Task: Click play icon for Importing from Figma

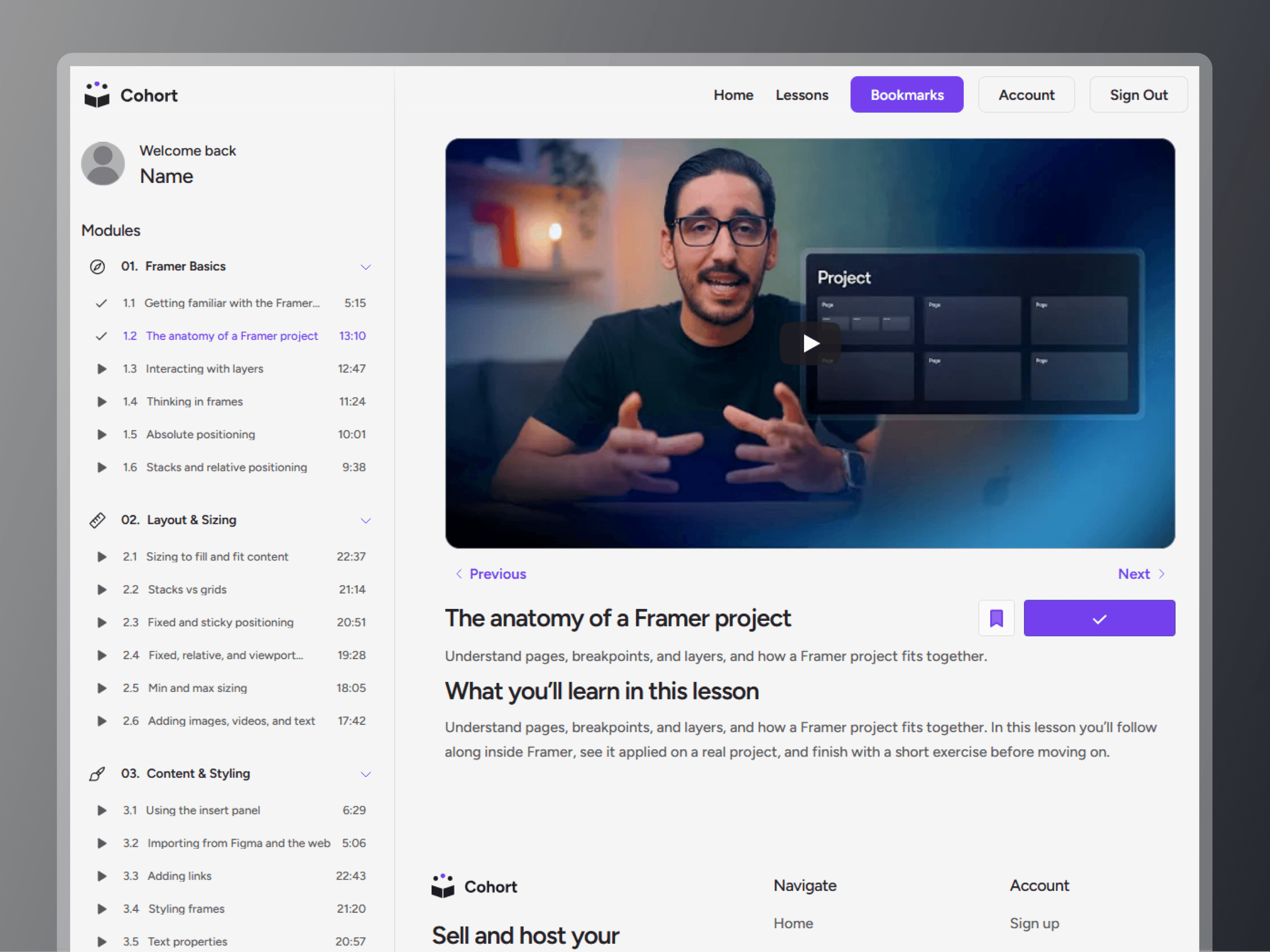Action: click(102, 843)
